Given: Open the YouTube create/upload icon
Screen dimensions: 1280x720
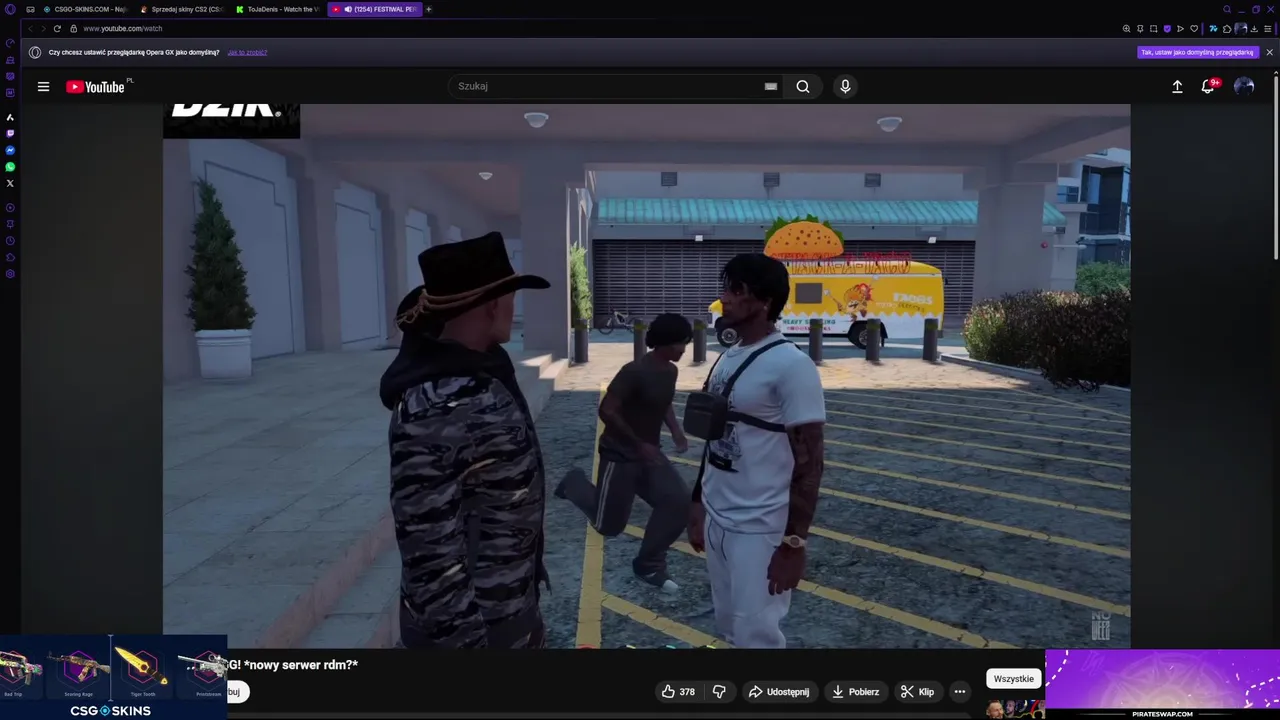Looking at the screenshot, I should coord(1177,87).
